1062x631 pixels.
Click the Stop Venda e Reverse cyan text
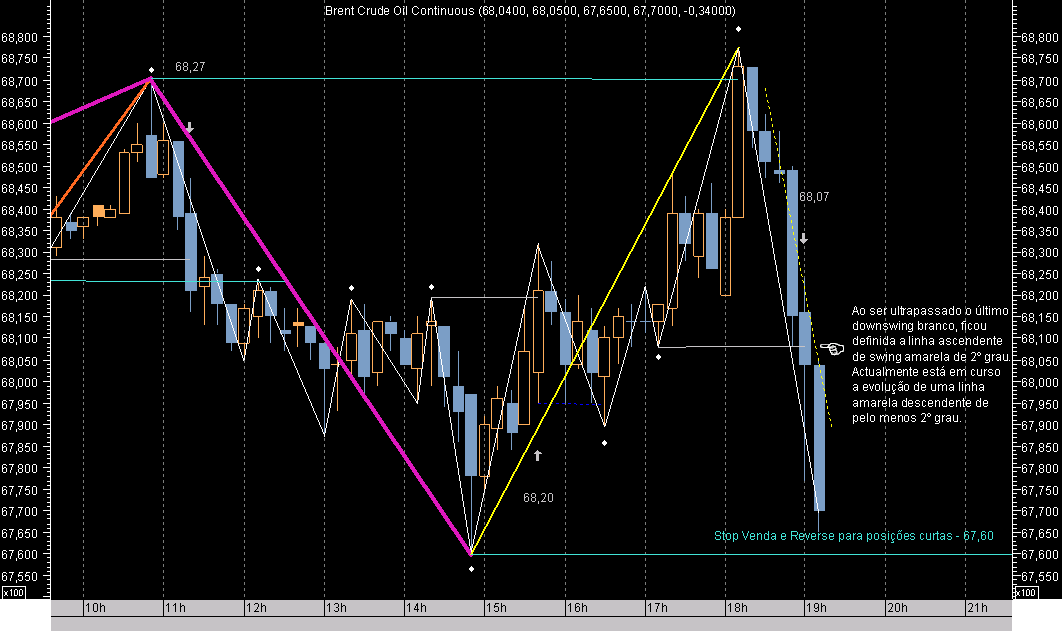(x=852, y=536)
